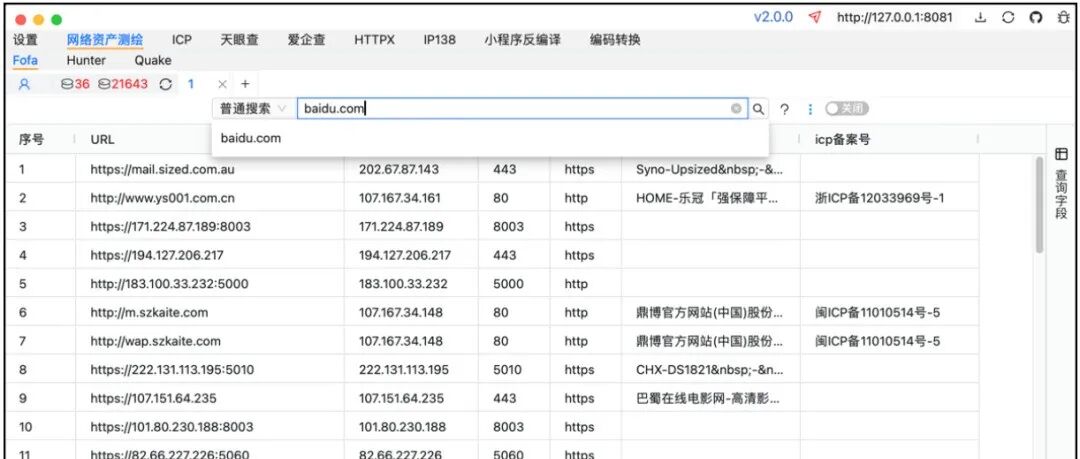Click the refresh icon beside the download icon

tap(1008, 18)
